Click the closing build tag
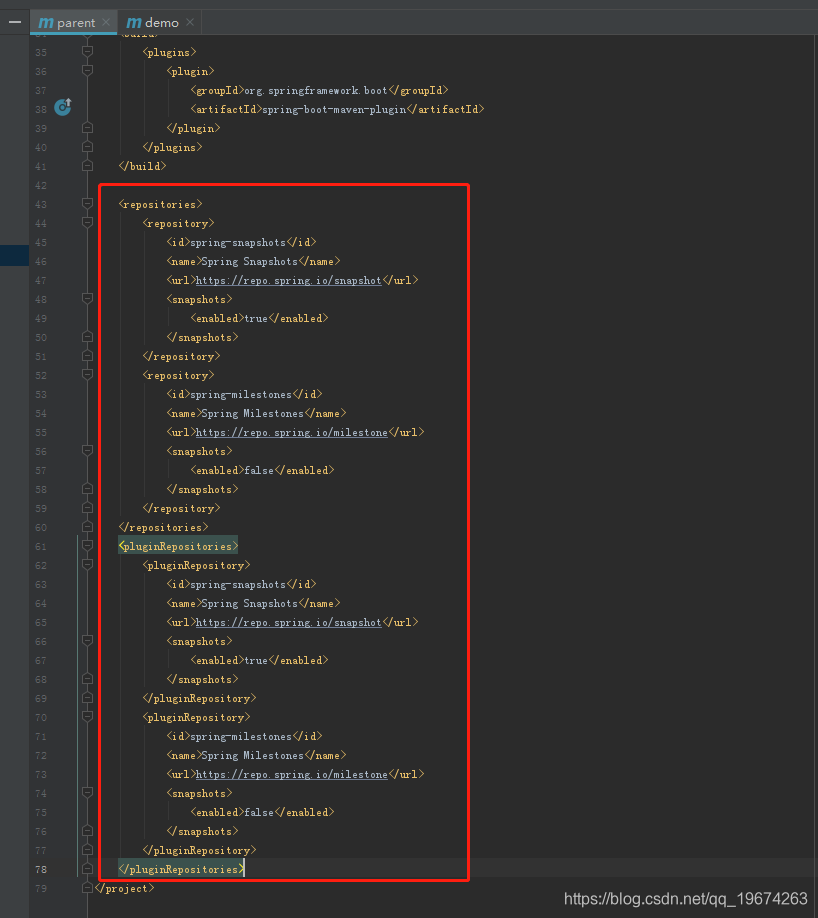Screen dimensions: 818x918 142,166
